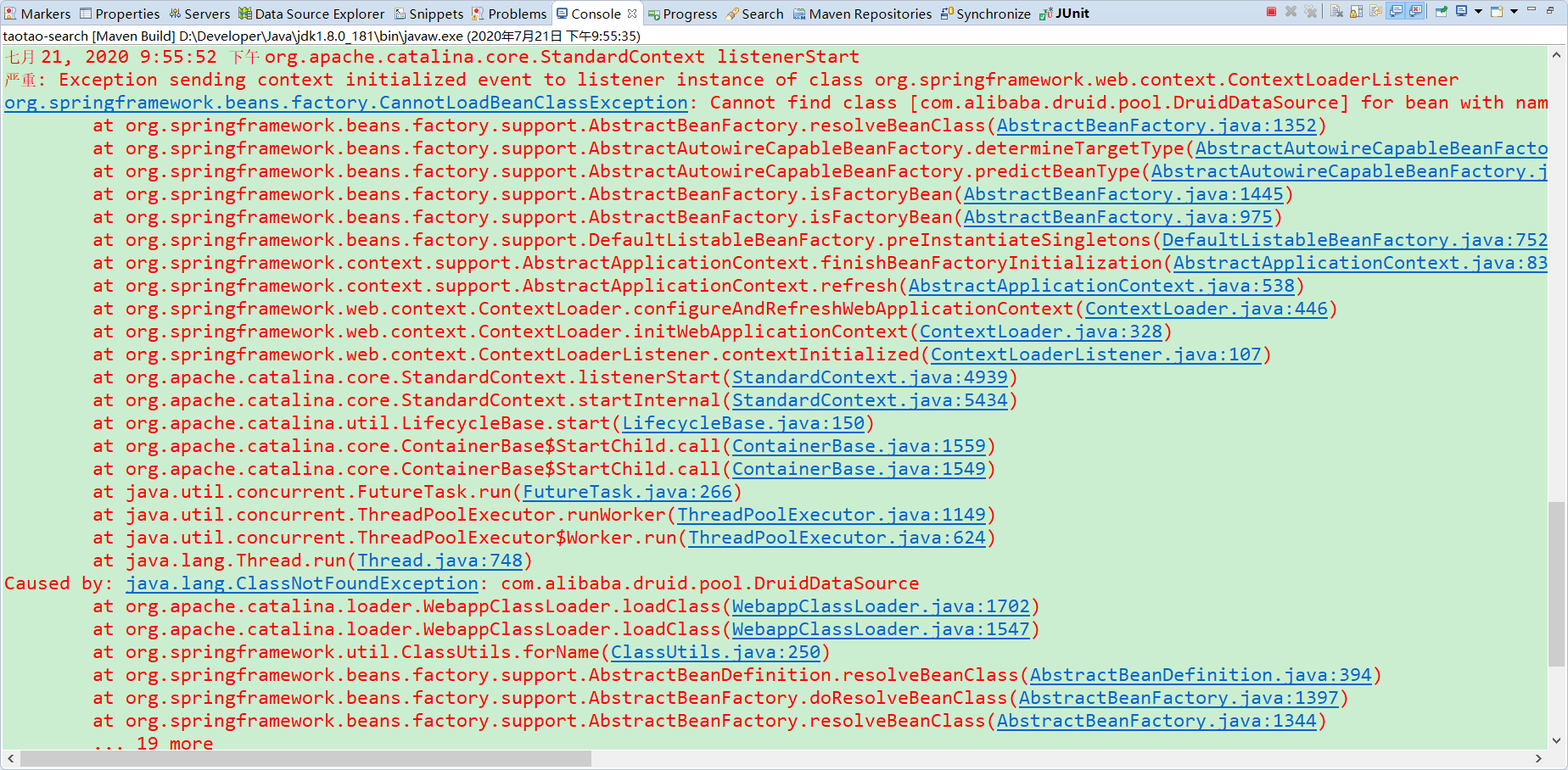This screenshot has width=1568, height=770.
Task: Open the Open Console dropdown arrow
Action: click(1514, 12)
